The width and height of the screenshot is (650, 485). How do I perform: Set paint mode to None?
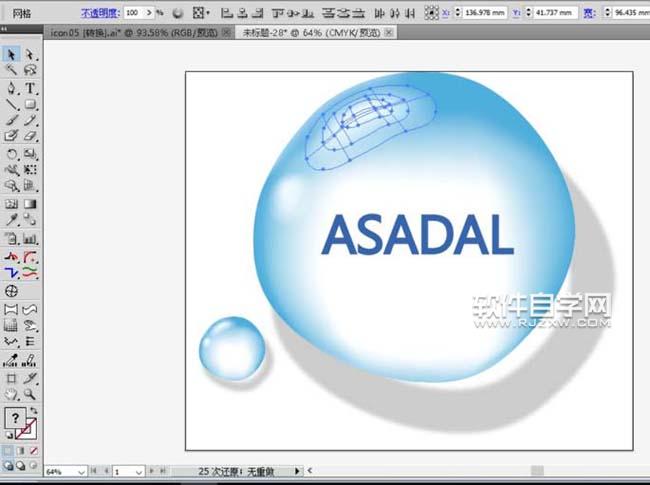coord(34,451)
